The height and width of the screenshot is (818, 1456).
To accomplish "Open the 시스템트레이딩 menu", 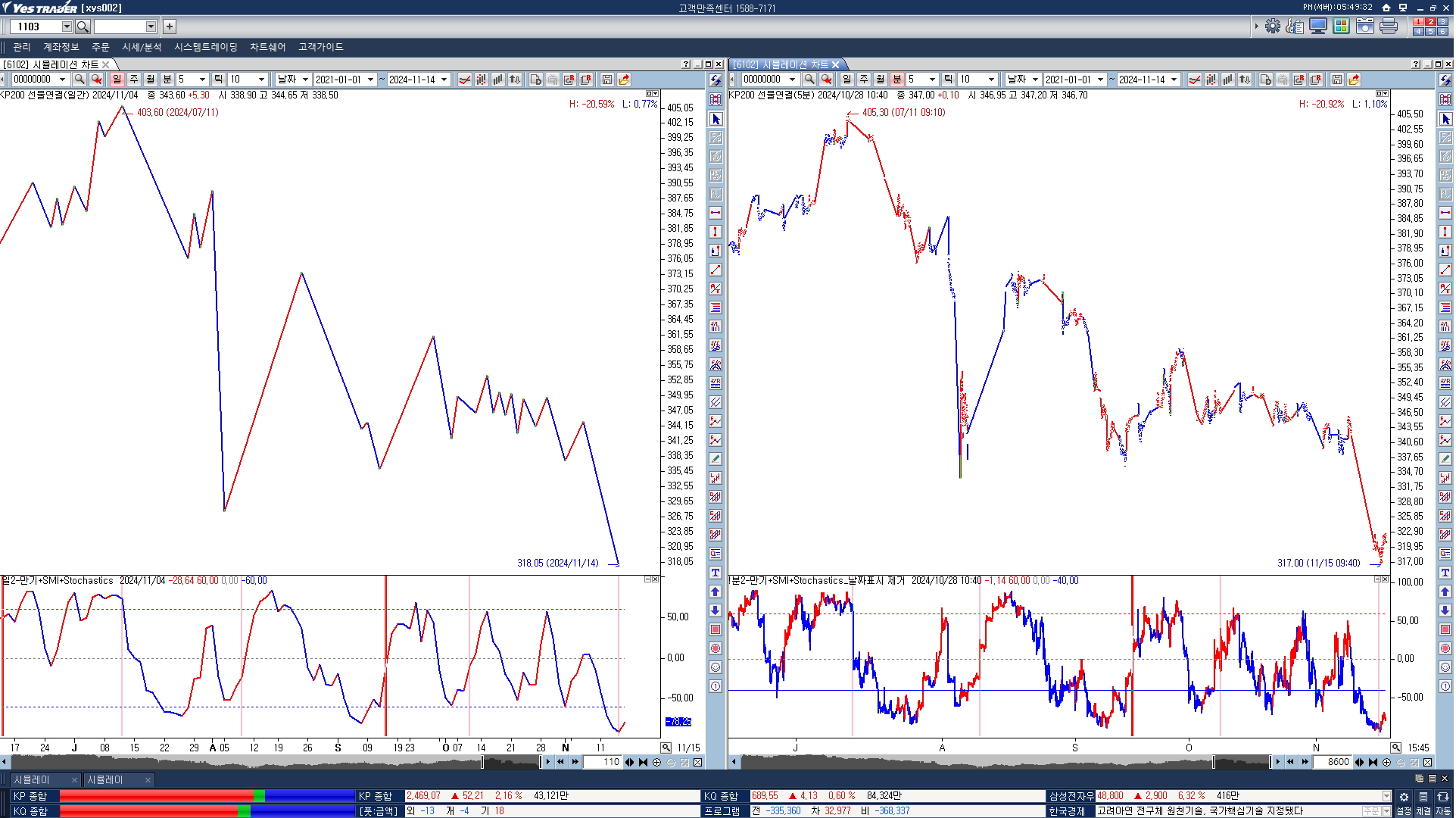I will click(x=205, y=47).
